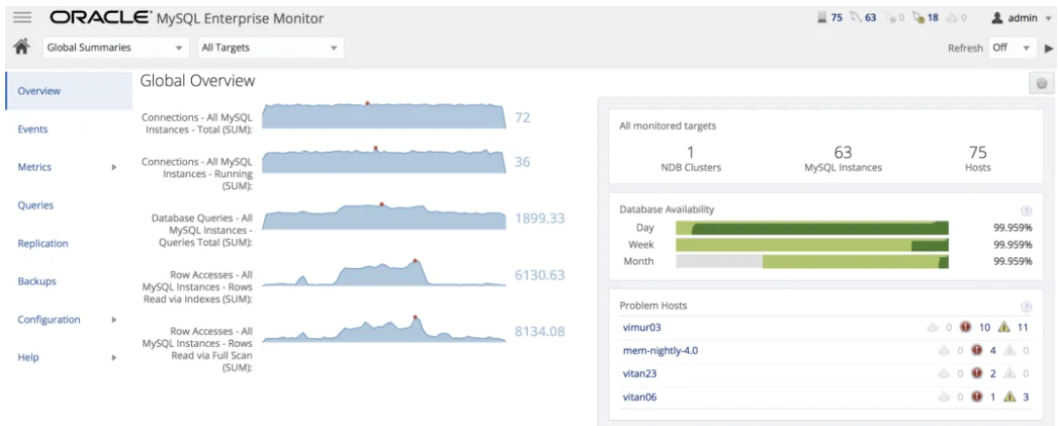Open the All Targets dropdown
Viewport: 1058px width, 426px height.
[x=271, y=47]
